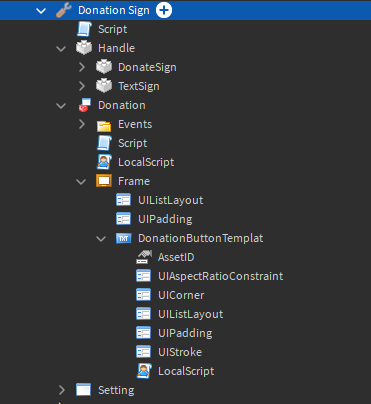
Task: Click the UICorner icon
Action: pos(143,295)
